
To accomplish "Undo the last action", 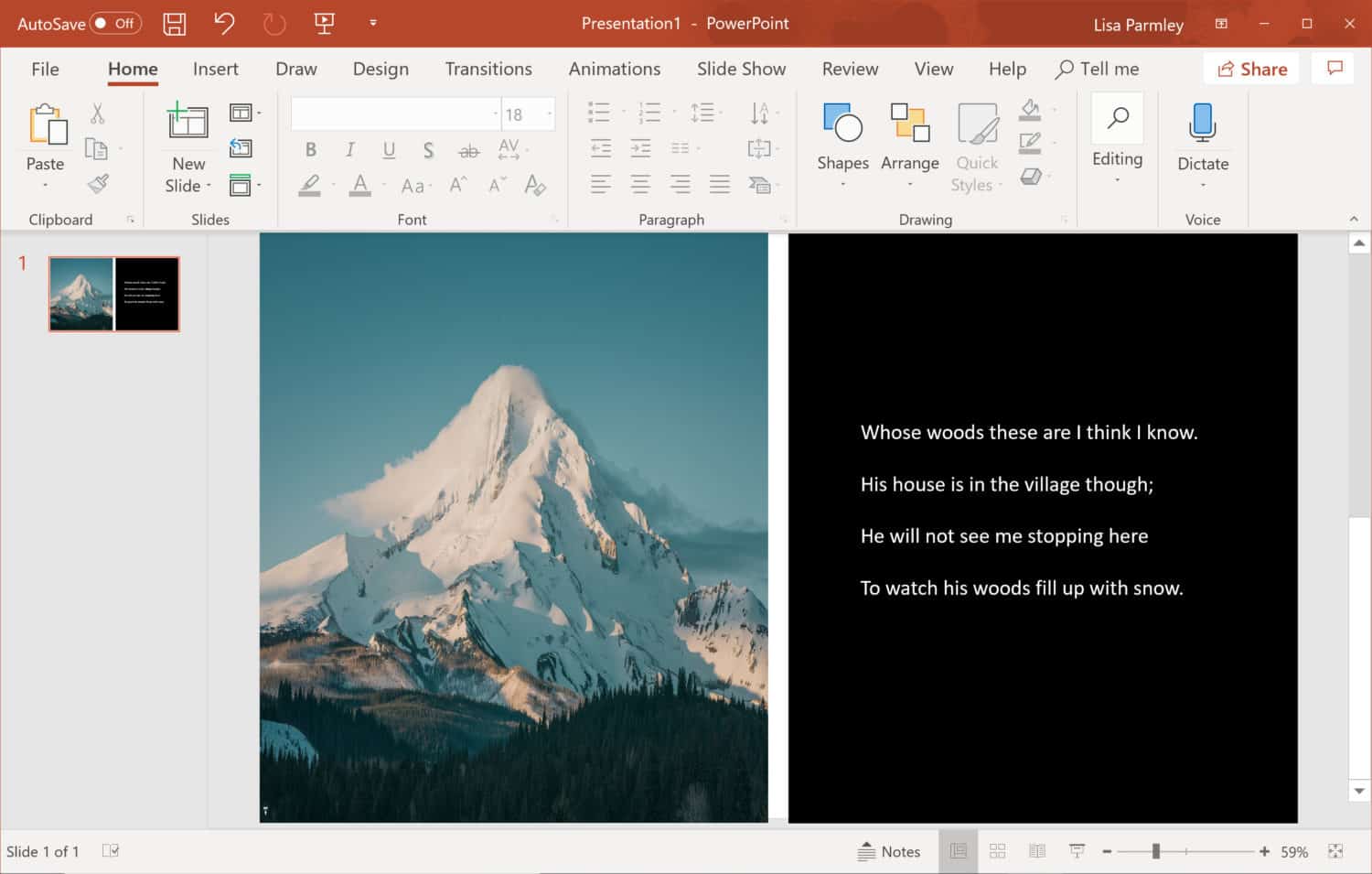I will pos(224,24).
